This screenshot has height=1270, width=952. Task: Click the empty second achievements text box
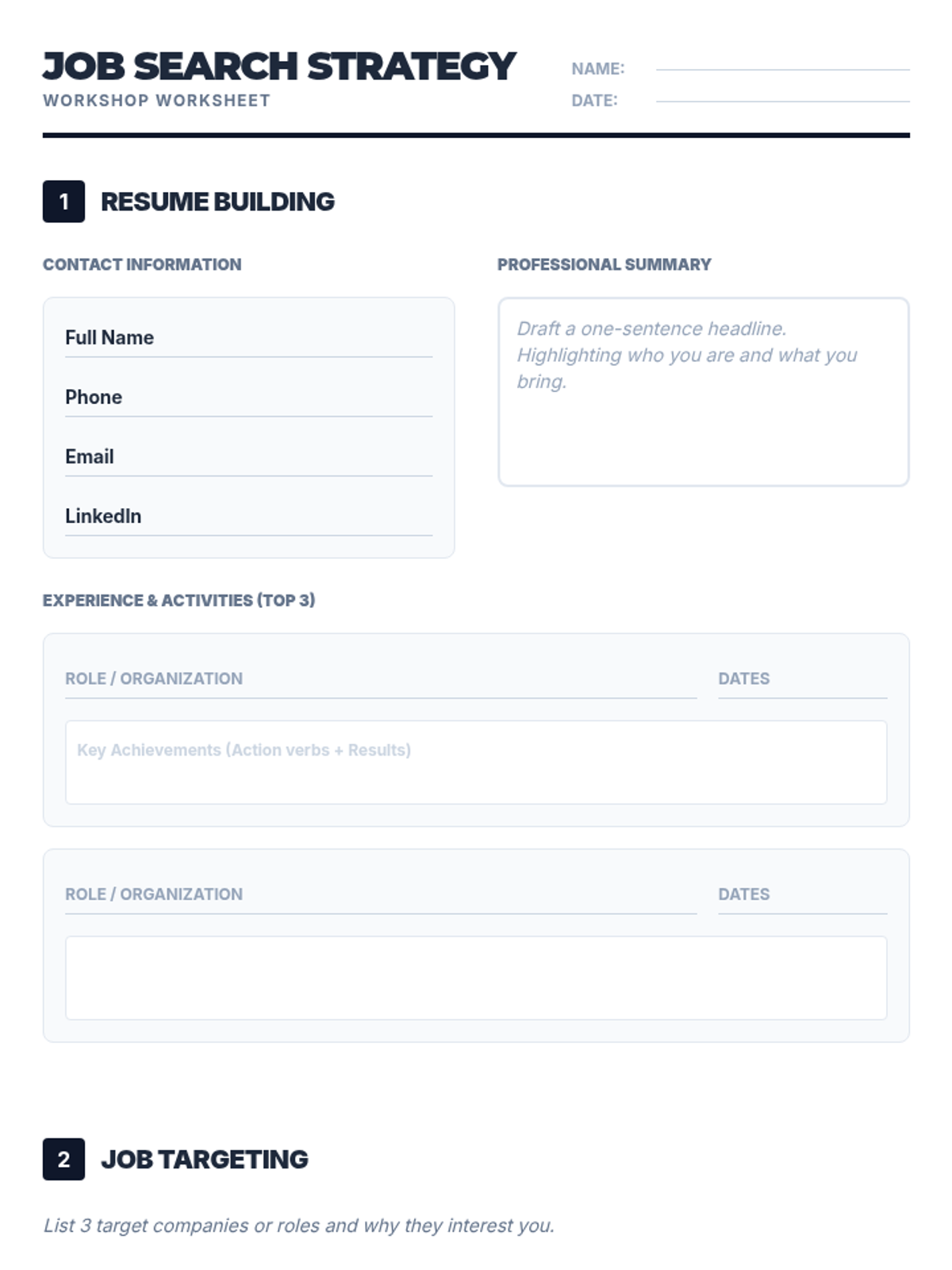point(476,977)
